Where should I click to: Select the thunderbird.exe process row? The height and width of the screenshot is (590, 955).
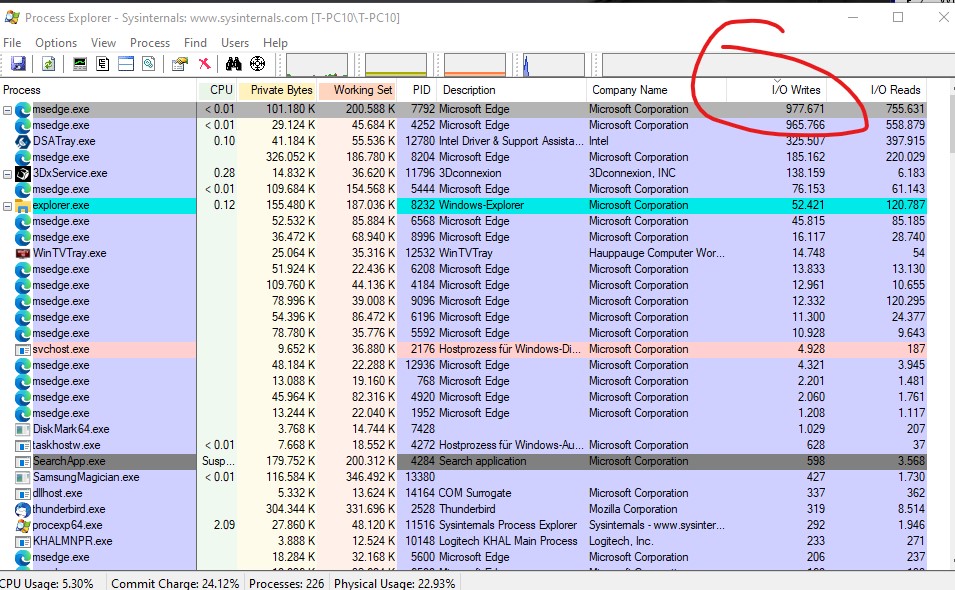tap(463, 510)
